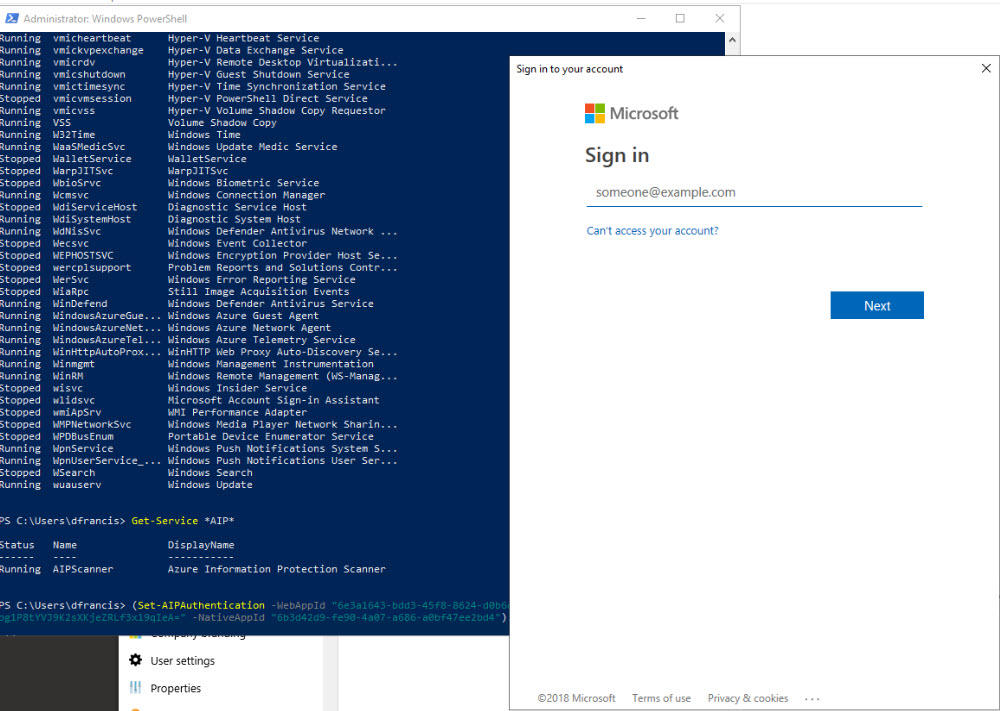The height and width of the screenshot is (711, 1000).
Task: Click "Still Image Acquisition Events" text
Action: (259, 292)
